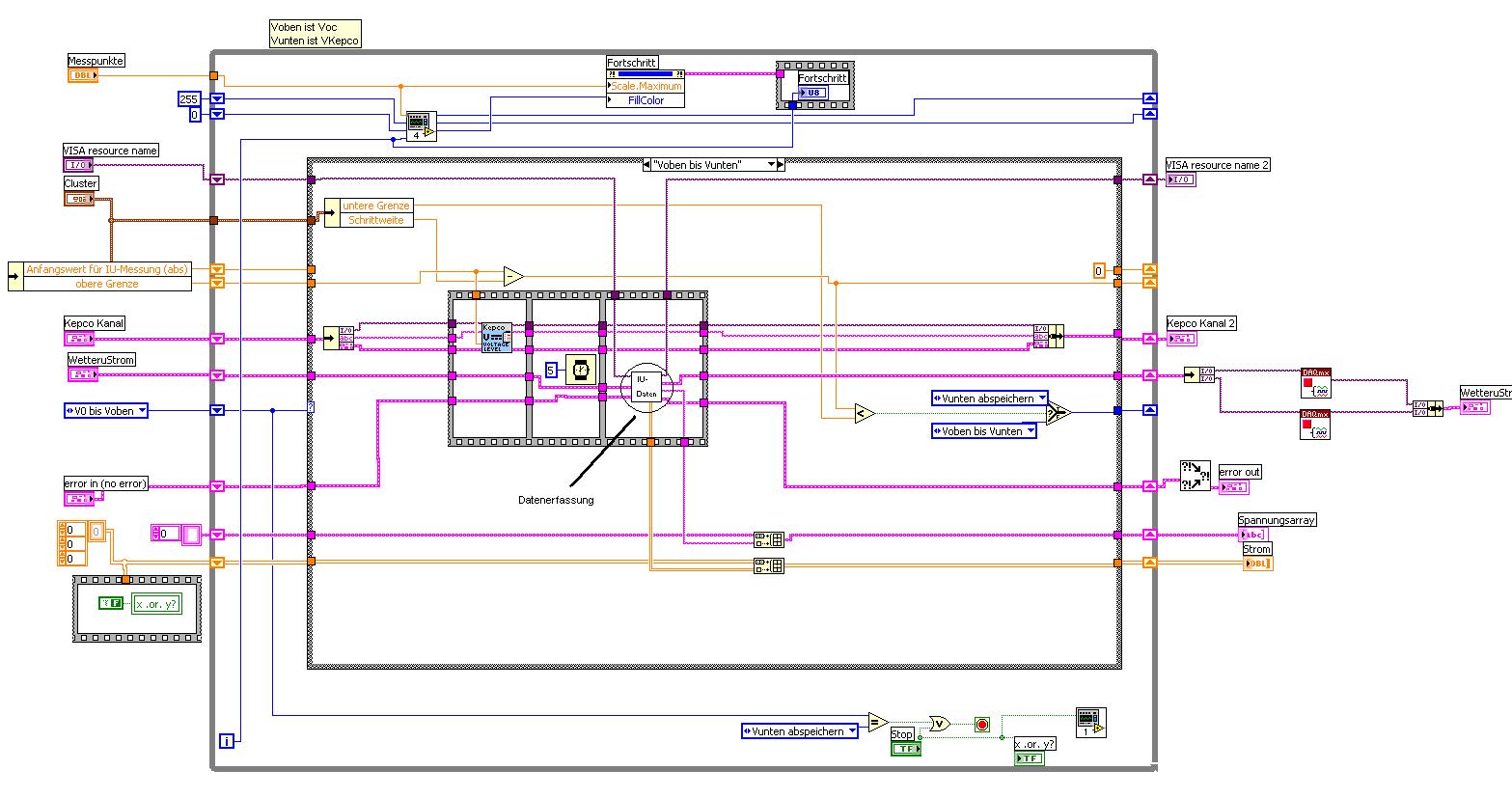Select the wristwatch Wait function icon
The width and height of the screenshot is (1512, 798).
coord(581,370)
